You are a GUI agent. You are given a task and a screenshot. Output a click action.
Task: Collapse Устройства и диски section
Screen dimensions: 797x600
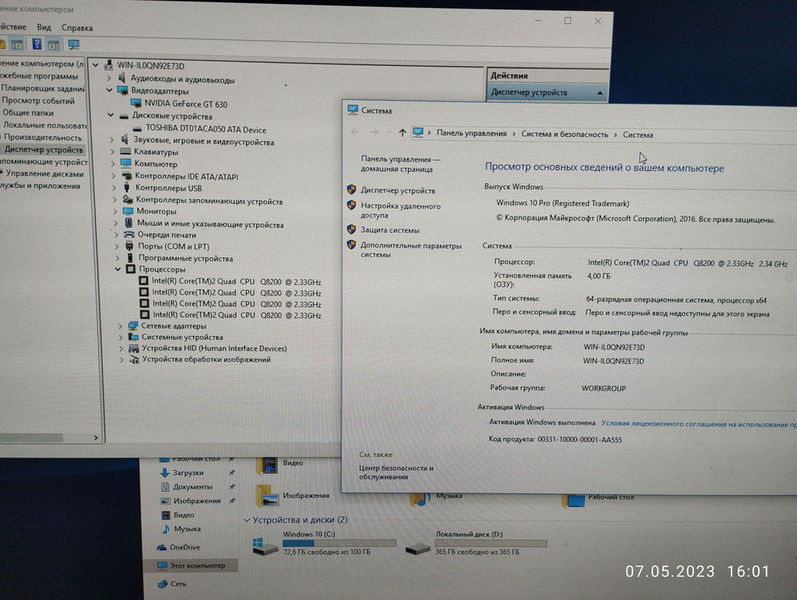[x=247, y=520]
